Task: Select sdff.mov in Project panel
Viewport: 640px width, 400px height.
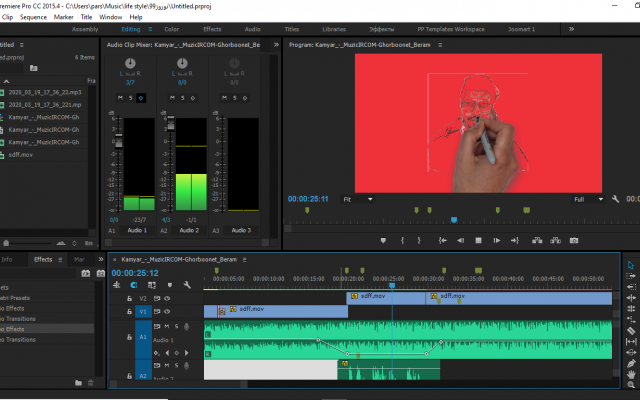Action: (x=20, y=155)
